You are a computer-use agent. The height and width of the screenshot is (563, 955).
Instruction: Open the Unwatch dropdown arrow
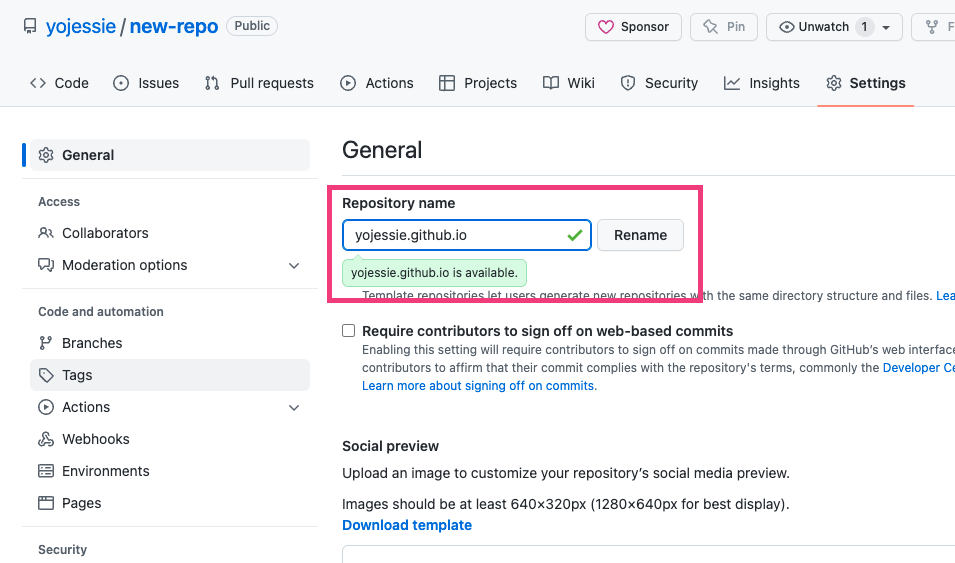tap(886, 27)
